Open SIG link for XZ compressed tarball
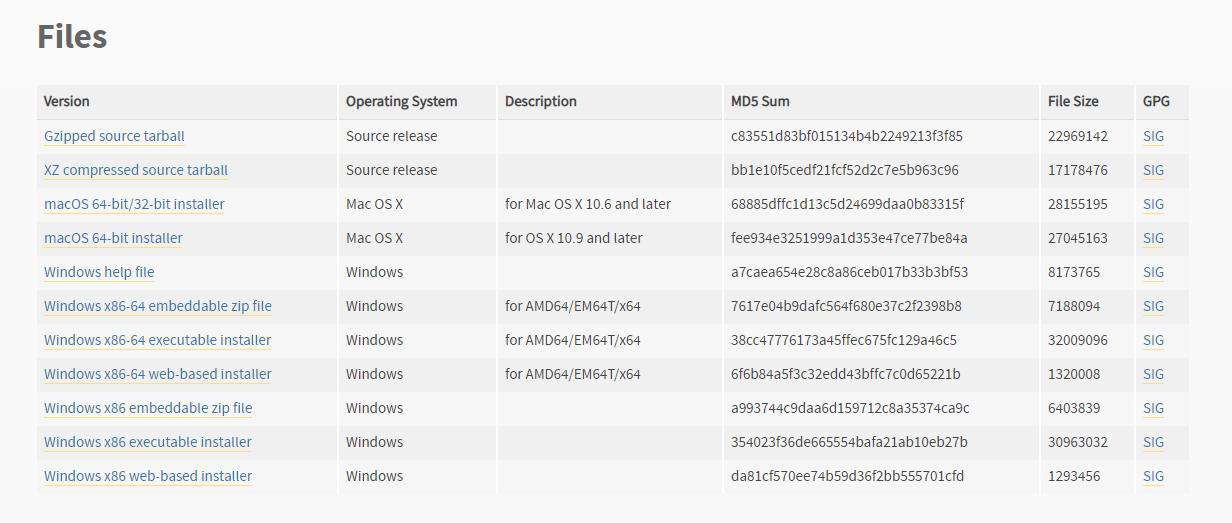Image resolution: width=1232 pixels, height=523 pixels. [x=1153, y=170]
